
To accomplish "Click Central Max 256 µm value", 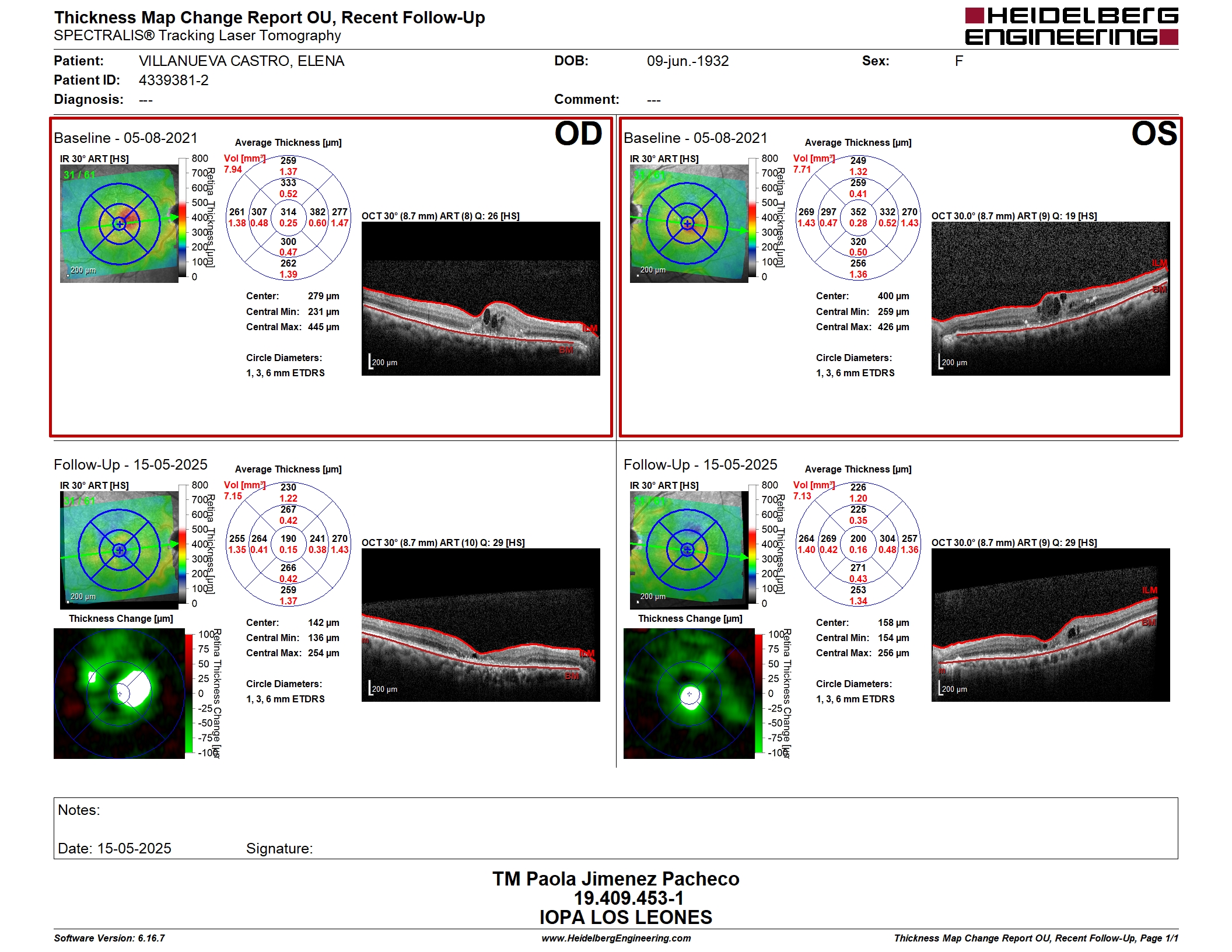I will [893, 653].
